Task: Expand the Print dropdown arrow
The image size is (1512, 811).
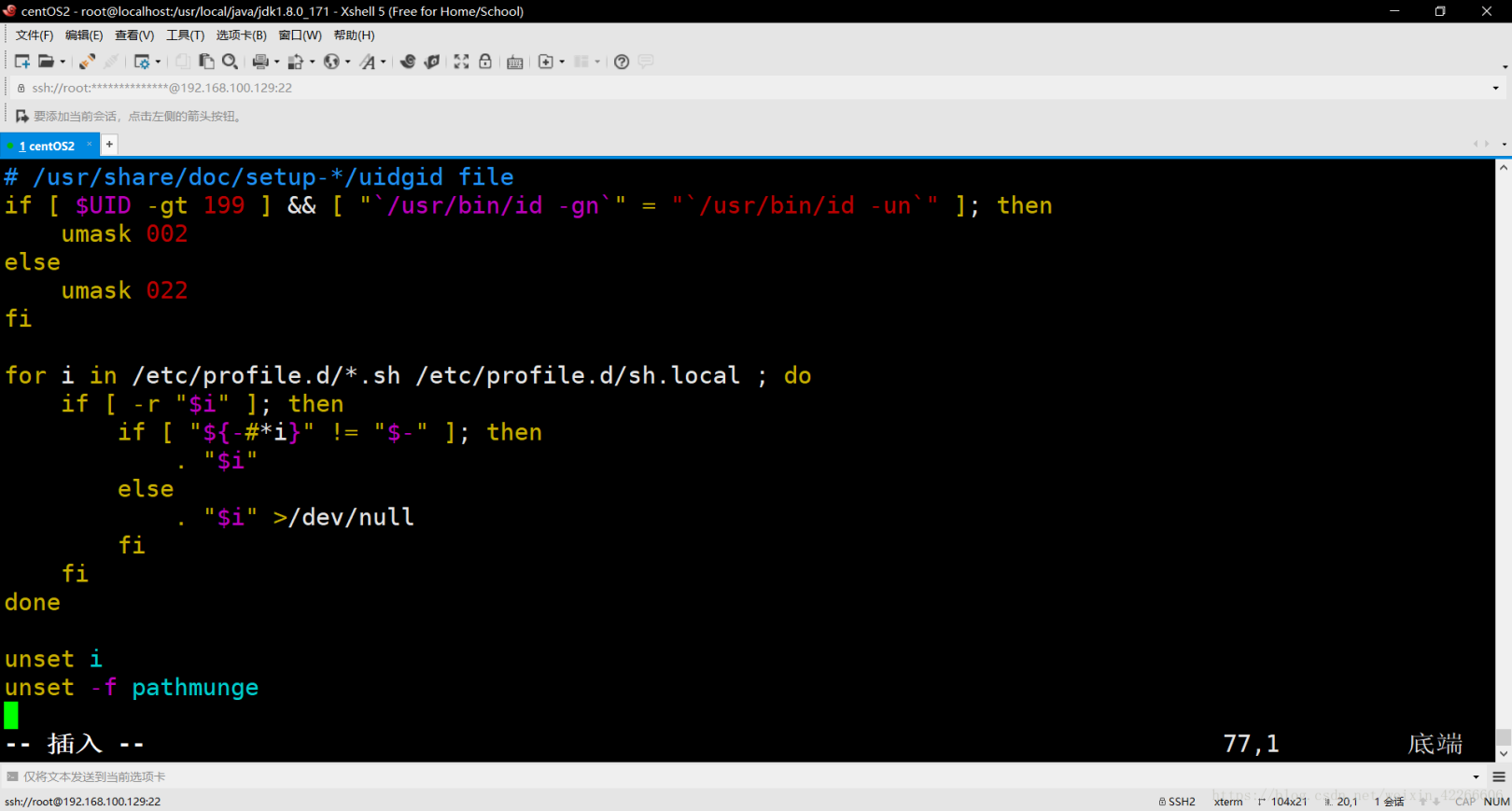Action: click(276, 62)
